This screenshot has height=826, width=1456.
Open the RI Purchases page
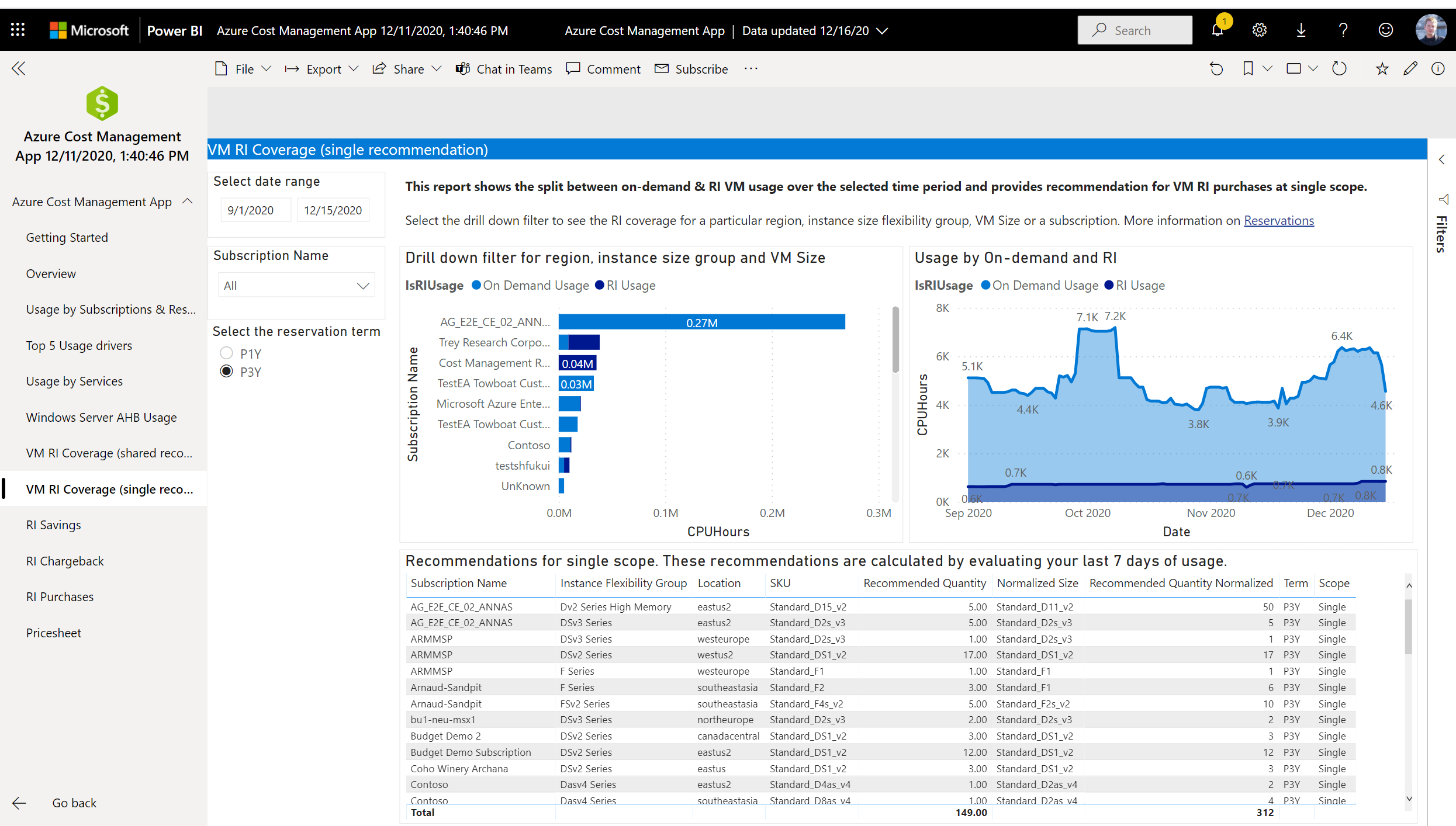(x=60, y=597)
